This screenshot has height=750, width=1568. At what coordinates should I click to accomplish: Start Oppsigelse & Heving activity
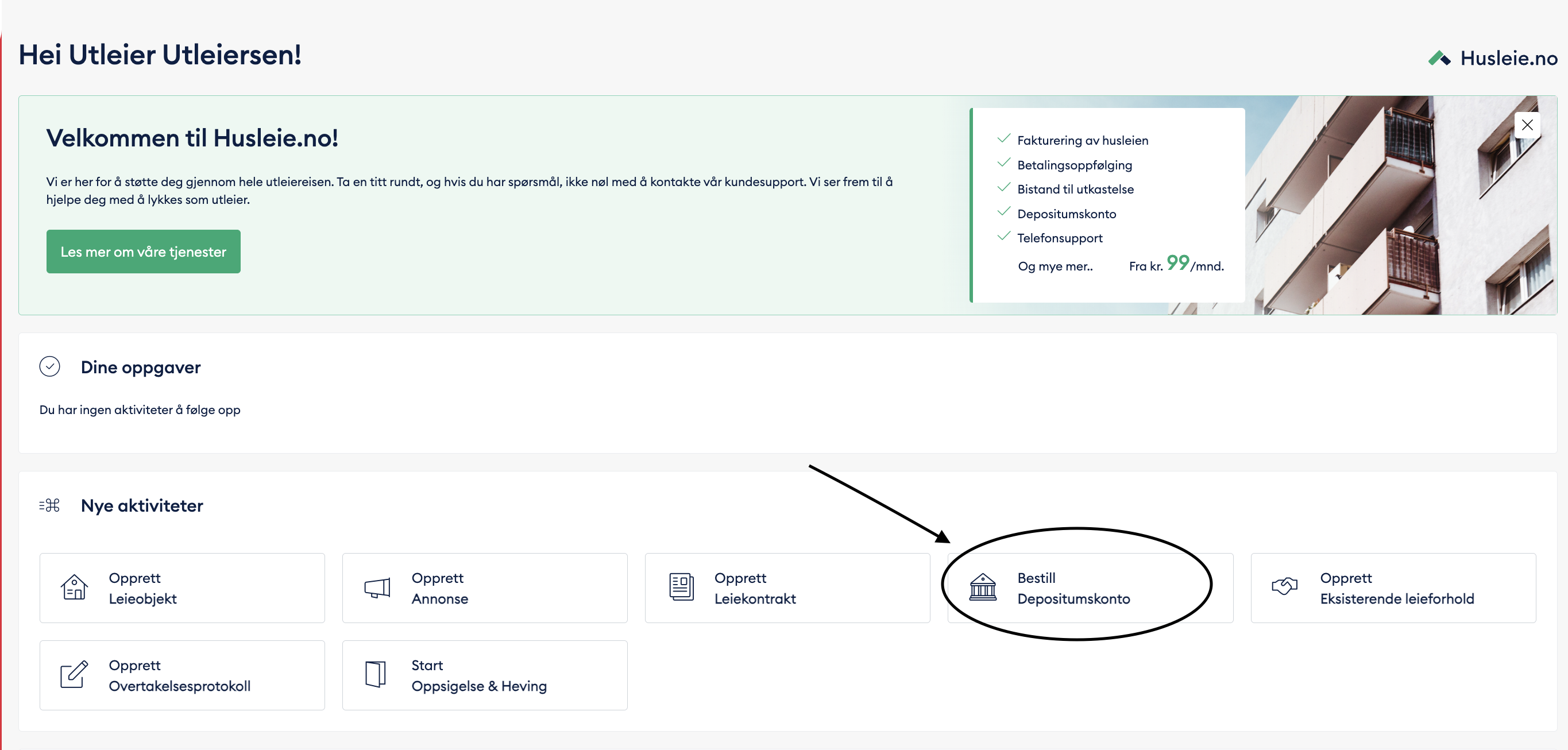pos(478,675)
